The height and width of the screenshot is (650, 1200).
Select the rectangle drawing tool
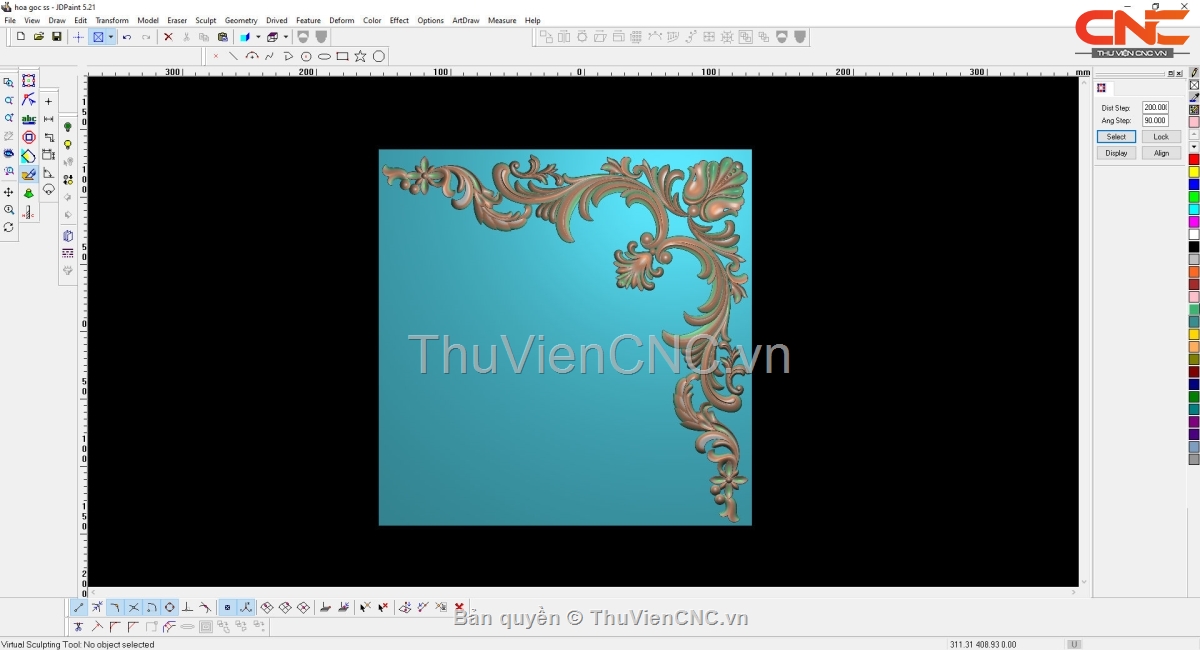(x=342, y=56)
